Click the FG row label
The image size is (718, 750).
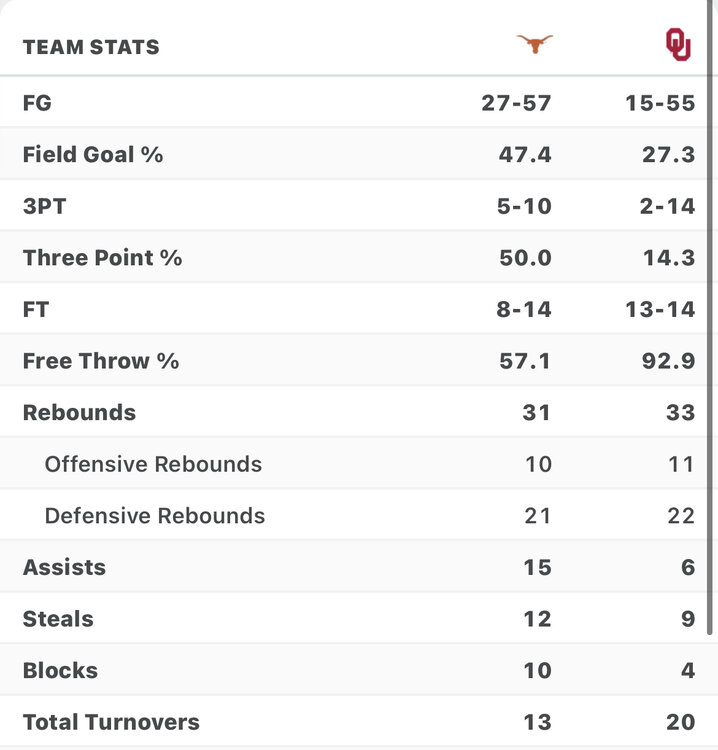click(38, 102)
